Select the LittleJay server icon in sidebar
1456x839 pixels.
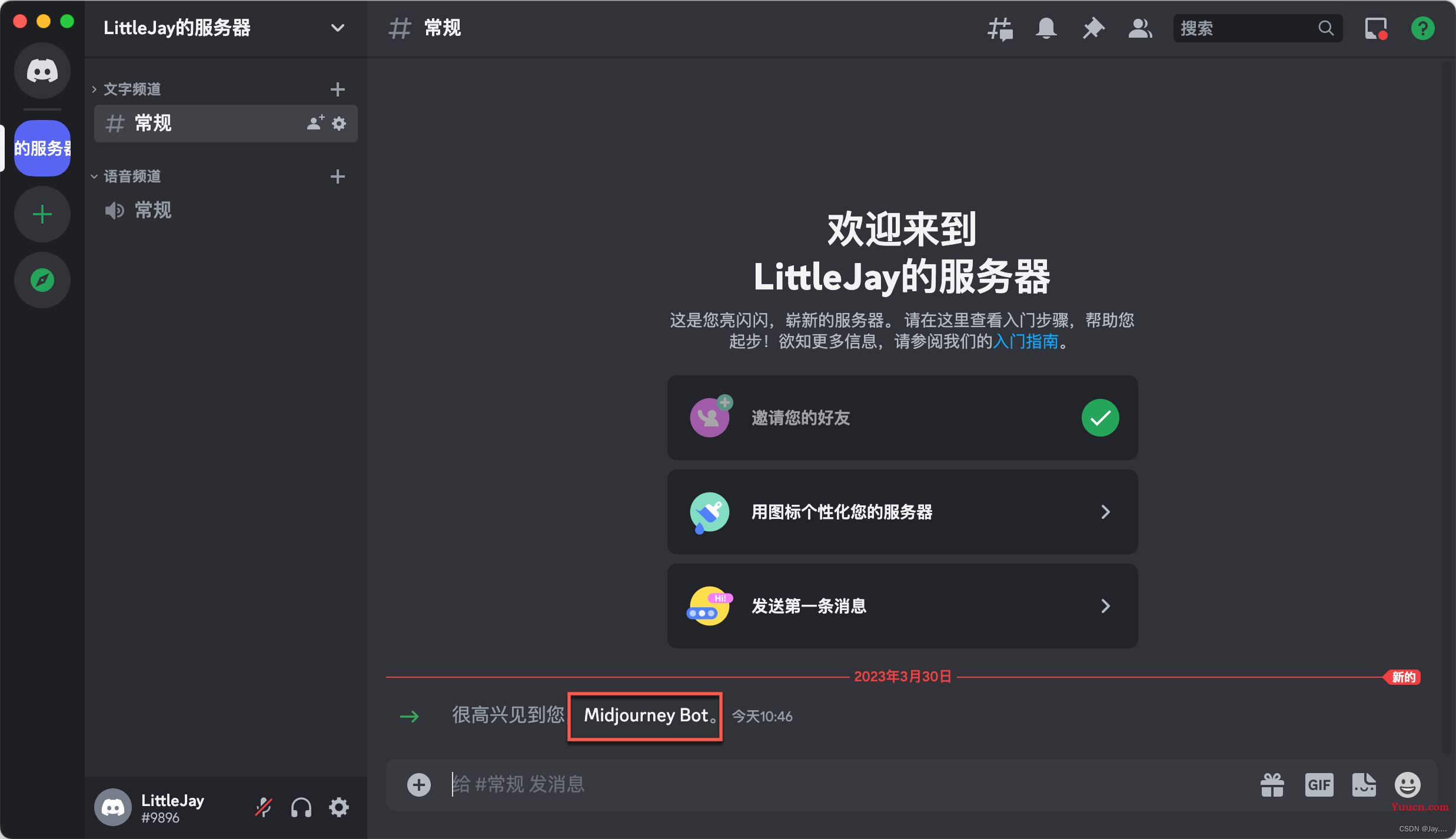[42, 148]
